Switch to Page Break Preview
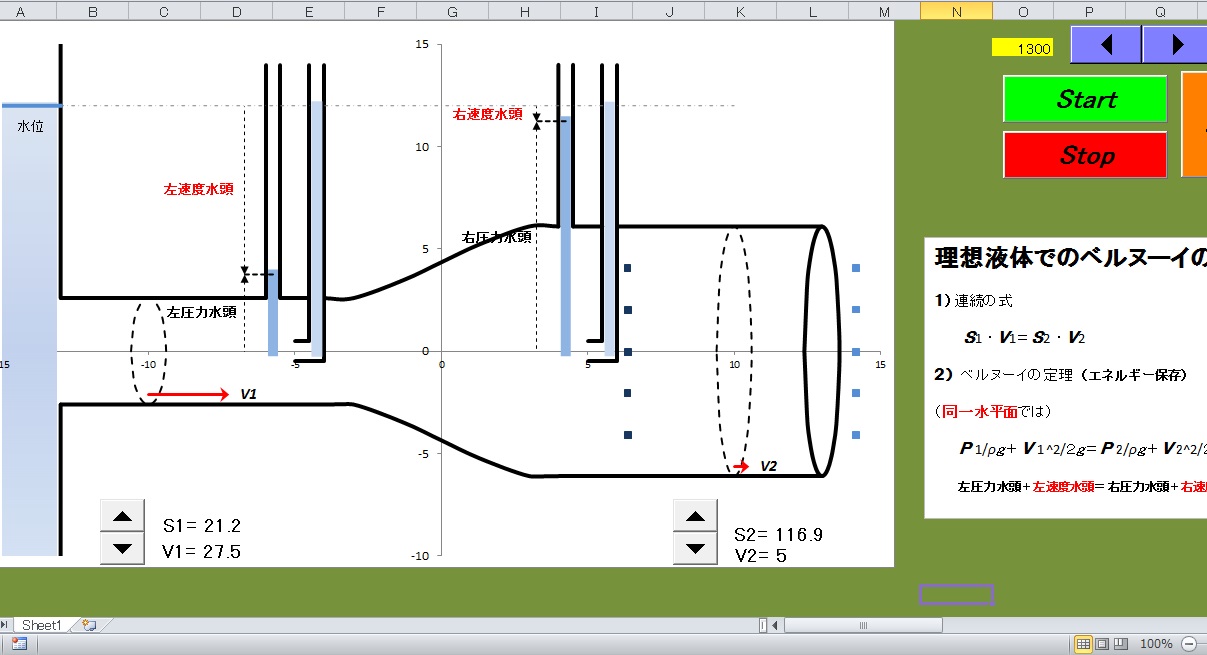Viewport: 1207px width, 655px height. 1120,644
